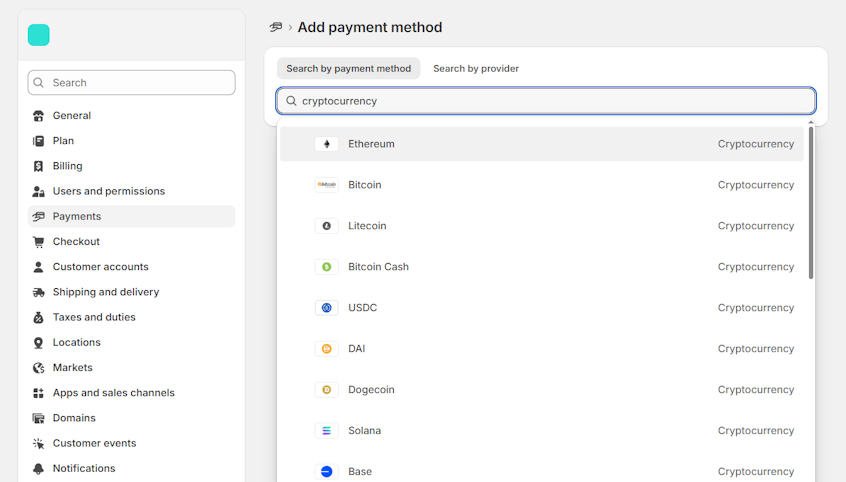The width and height of the screenshot is (846, 482).
Task: Open Shipping and delivery settings
Action: click(132, 292)
